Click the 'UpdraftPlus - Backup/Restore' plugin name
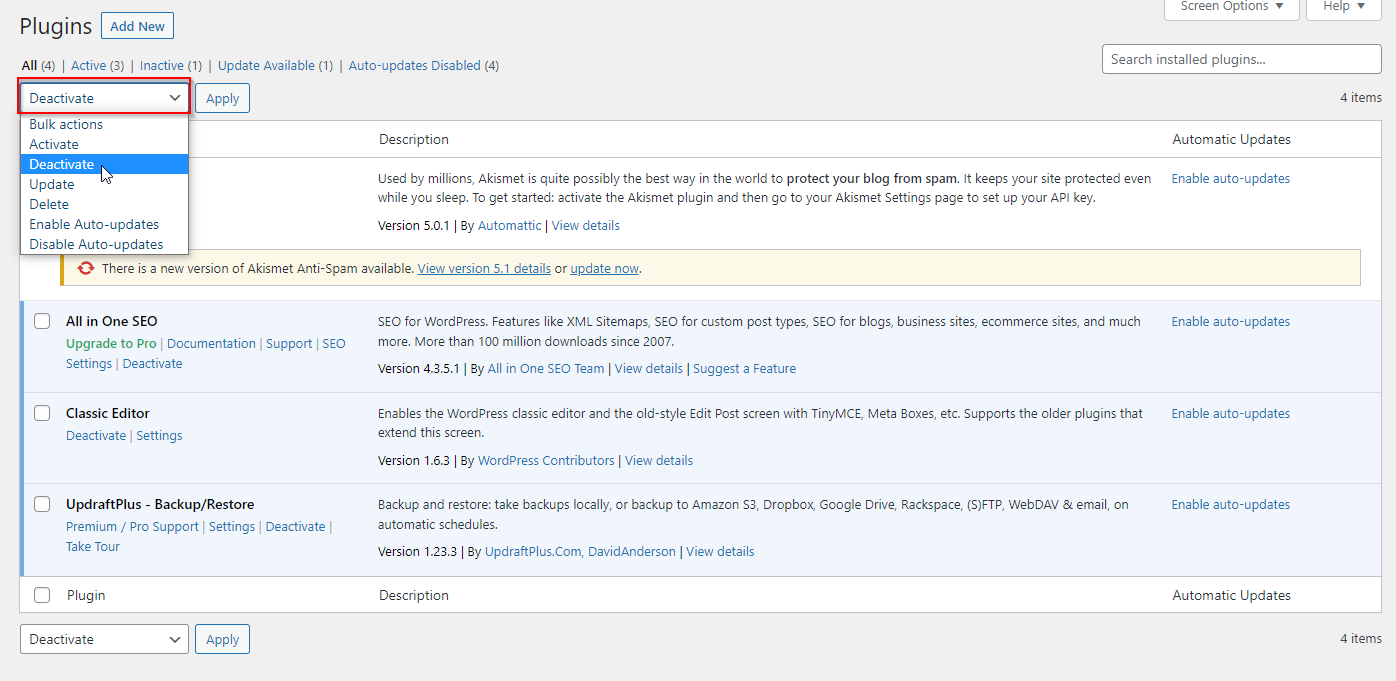Viewport: 1396px width, 681px height. click(160, 505)
